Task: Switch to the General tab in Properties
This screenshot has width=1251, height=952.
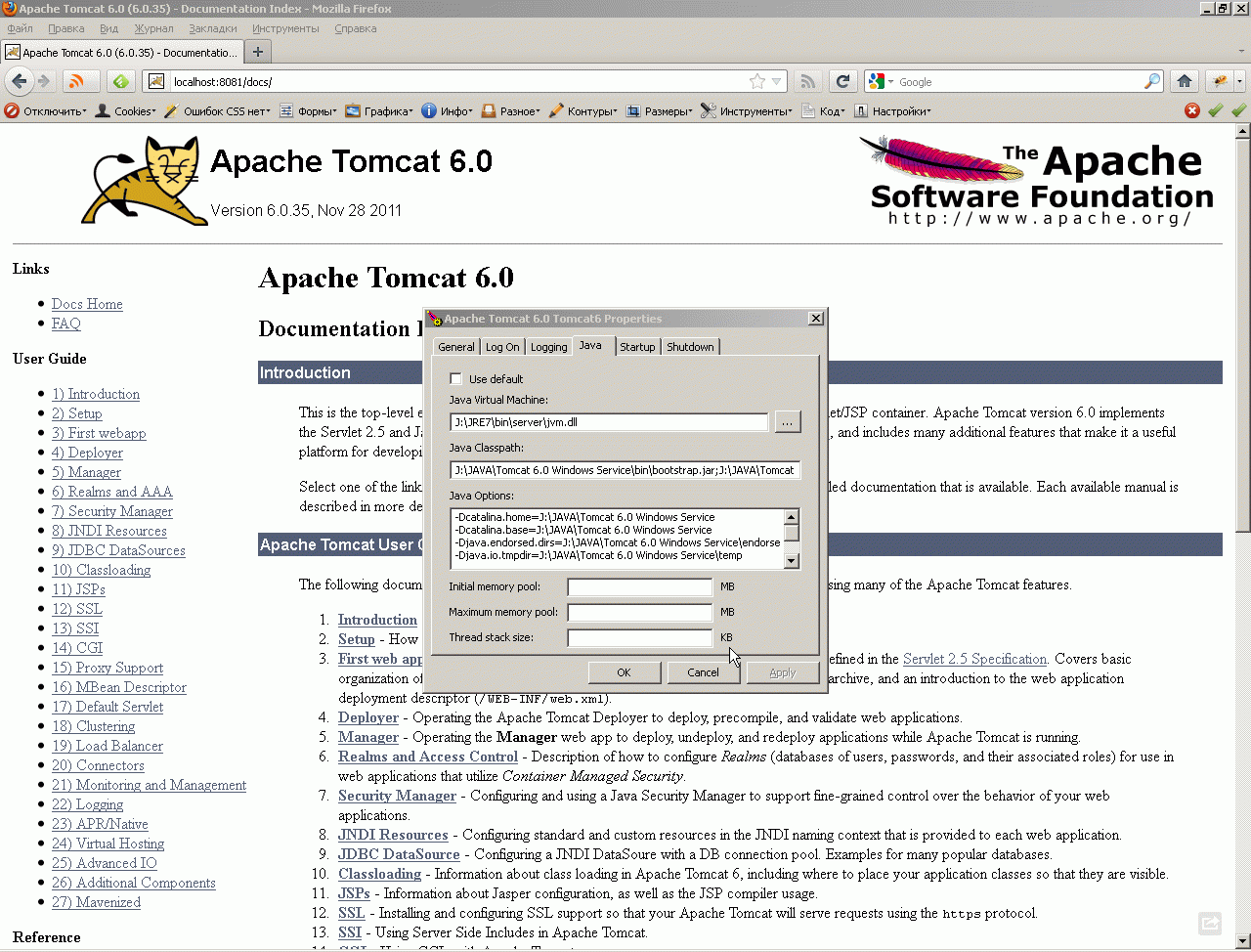Action: click(456, 347)
